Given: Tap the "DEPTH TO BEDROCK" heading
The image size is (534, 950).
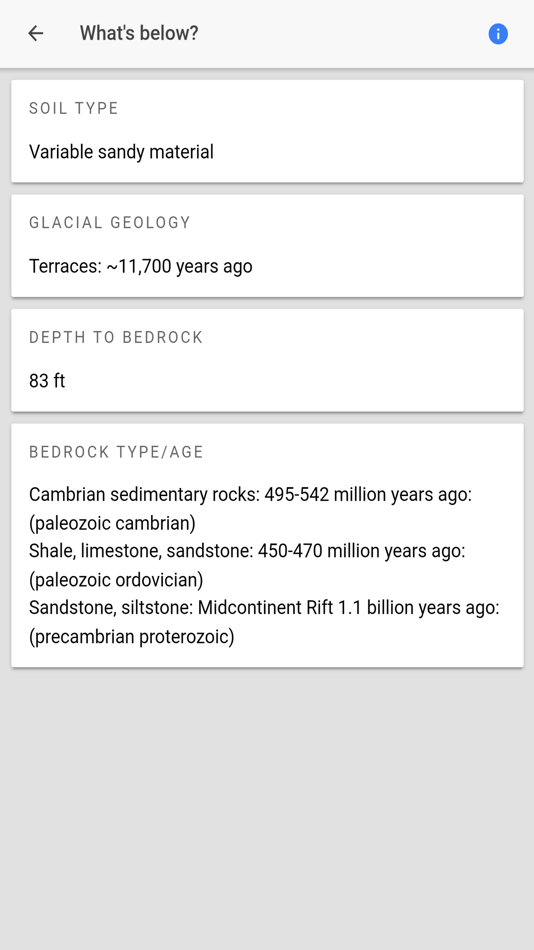Looking at the screenshot, I should pyautogui.click(x=116, y=337).
